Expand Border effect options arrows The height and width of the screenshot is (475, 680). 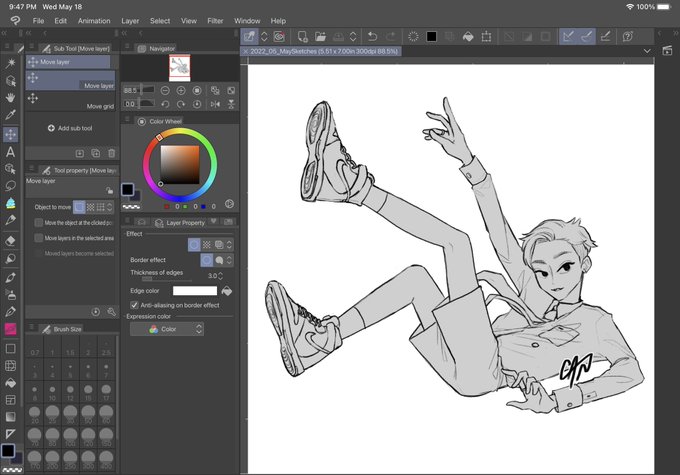(x=229, y=260)
